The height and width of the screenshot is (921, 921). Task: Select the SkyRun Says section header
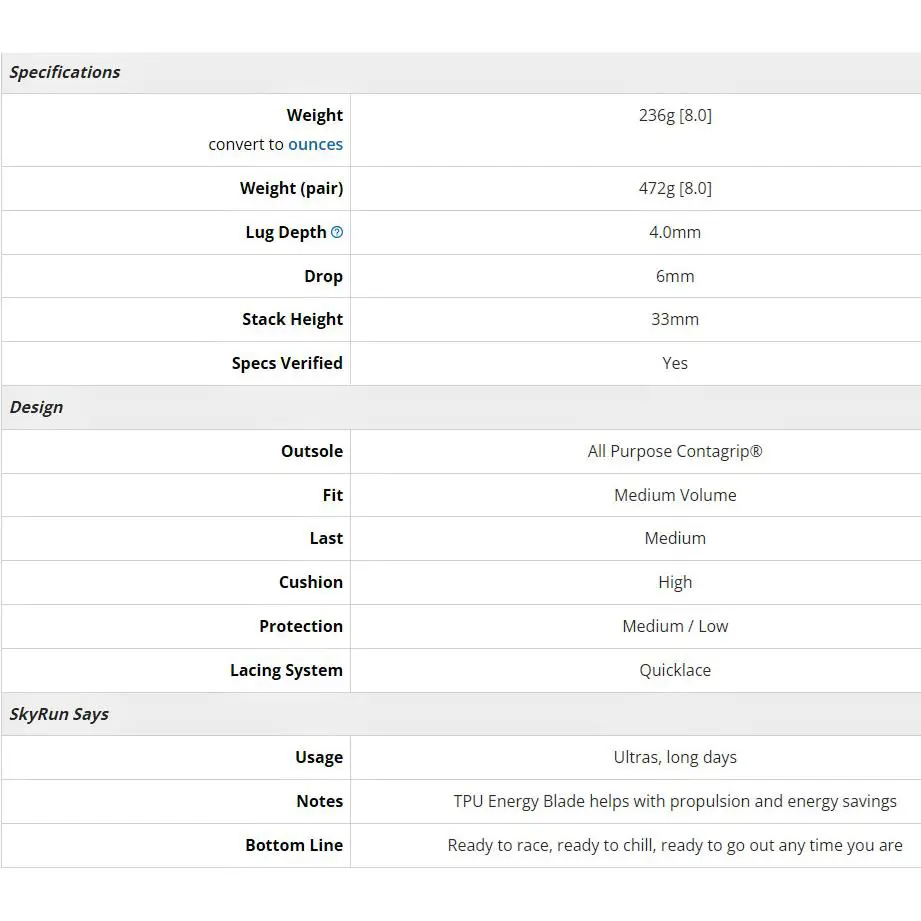click(59, 714)
